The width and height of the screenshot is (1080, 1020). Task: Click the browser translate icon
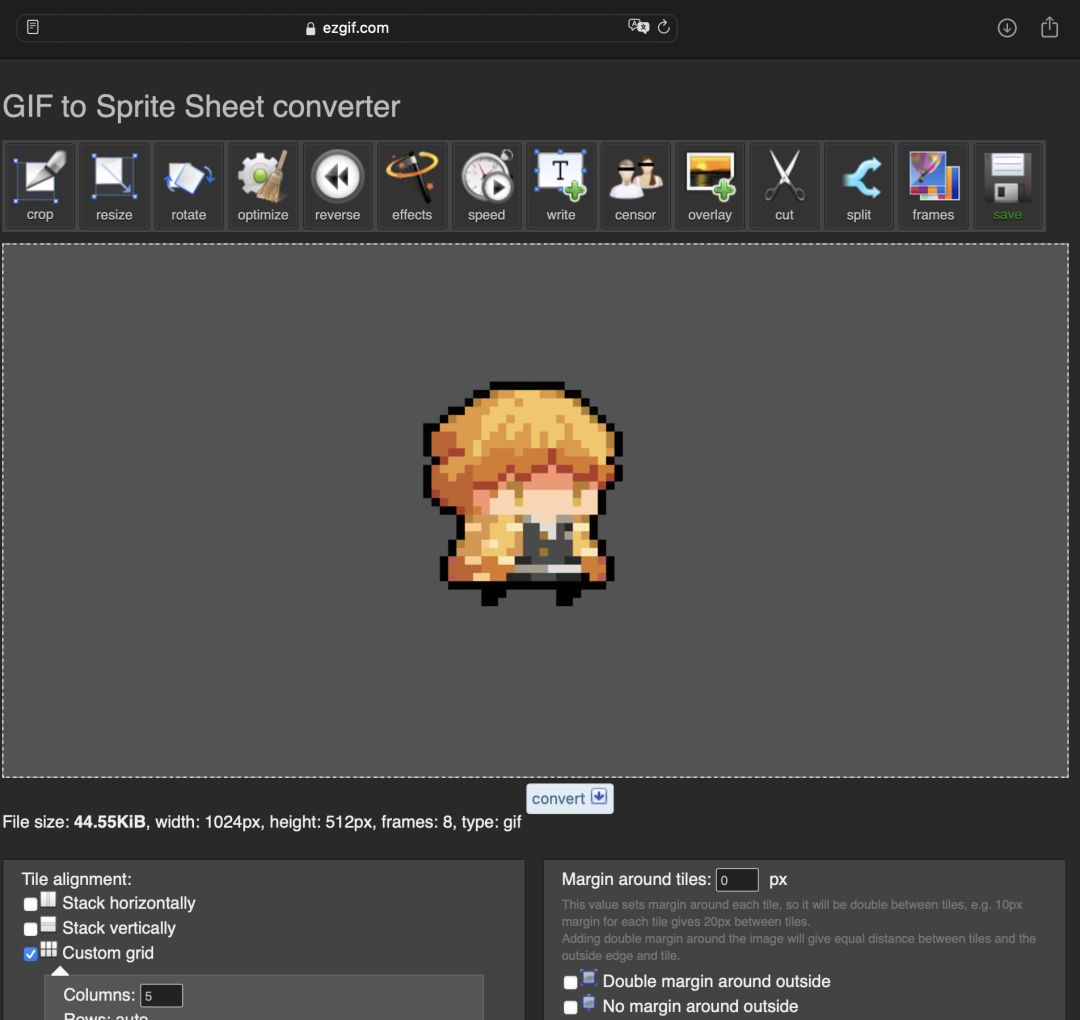click(x=638, y=27)
